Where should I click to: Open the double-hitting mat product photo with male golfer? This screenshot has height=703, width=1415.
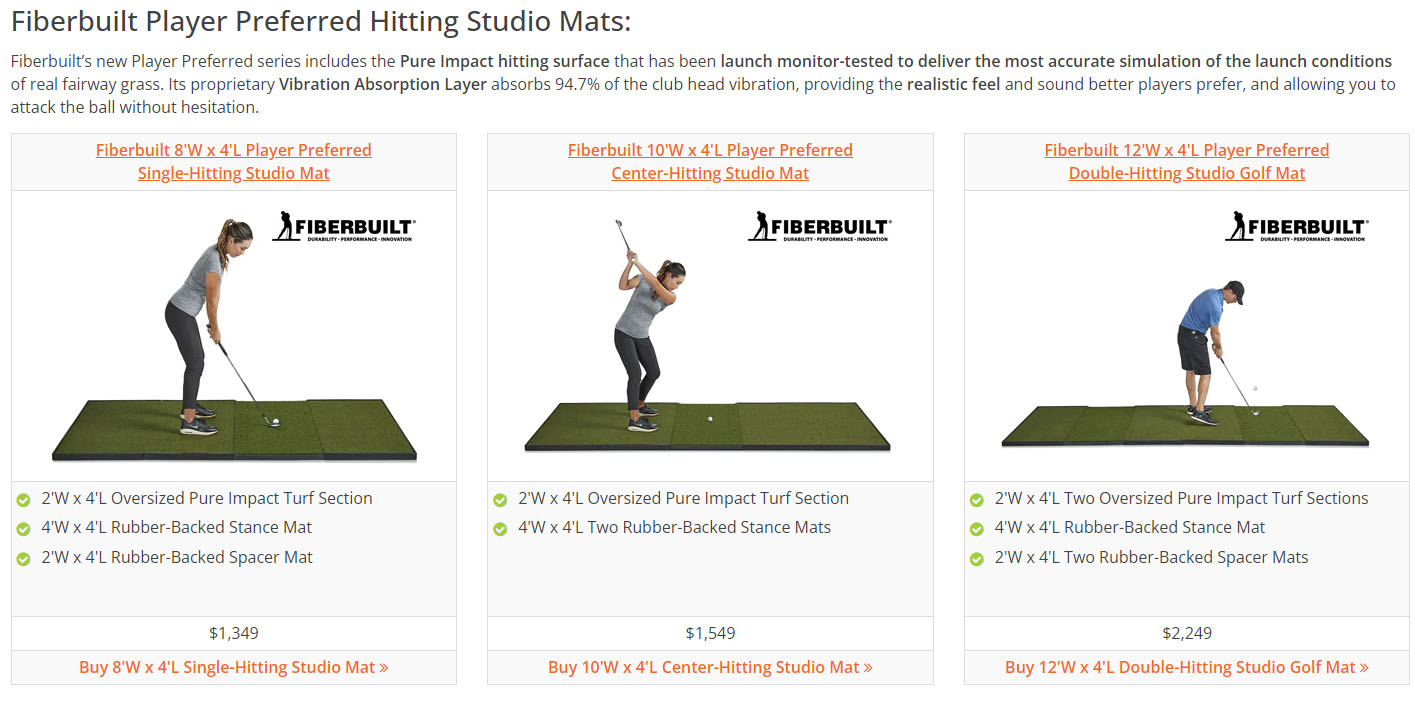[x=1186, y=336]
